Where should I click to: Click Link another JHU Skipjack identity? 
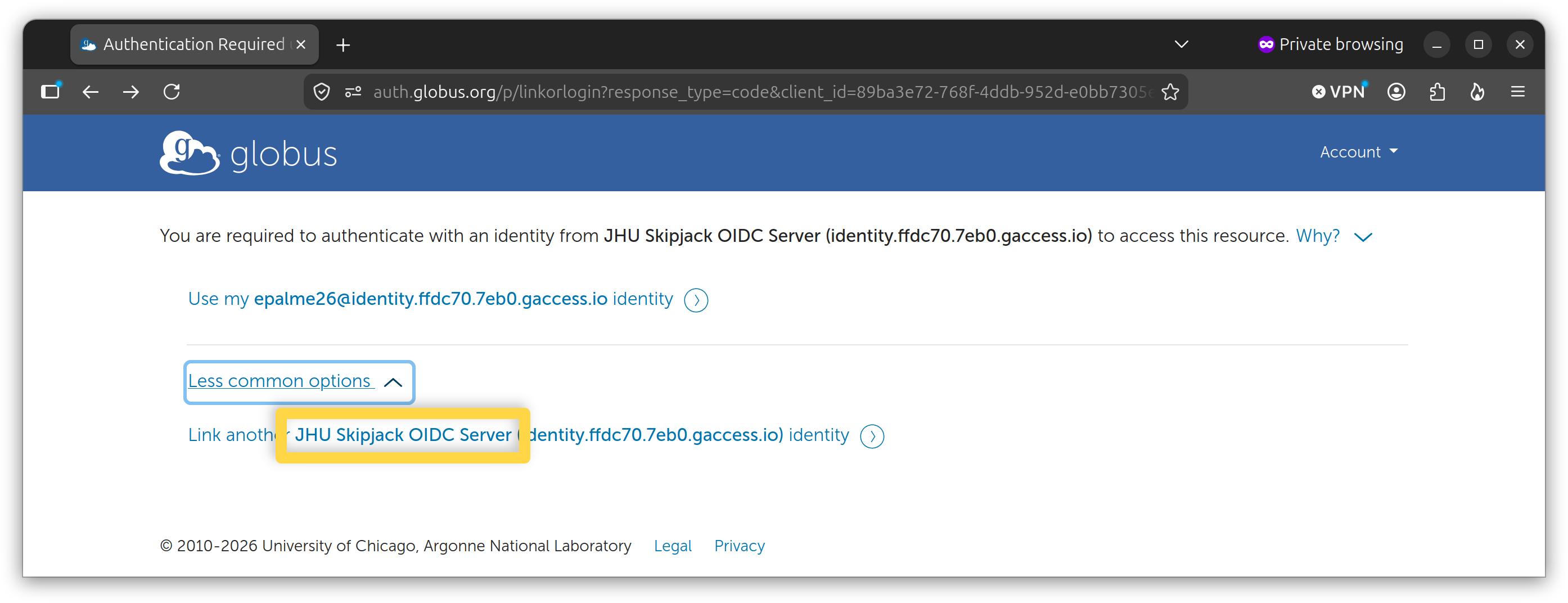click(518, 435)
